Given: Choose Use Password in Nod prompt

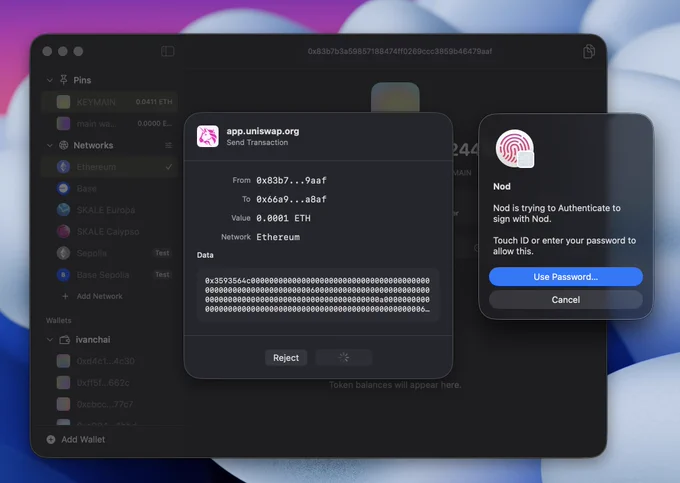Looking at the screenshot, I should [566, 277].
